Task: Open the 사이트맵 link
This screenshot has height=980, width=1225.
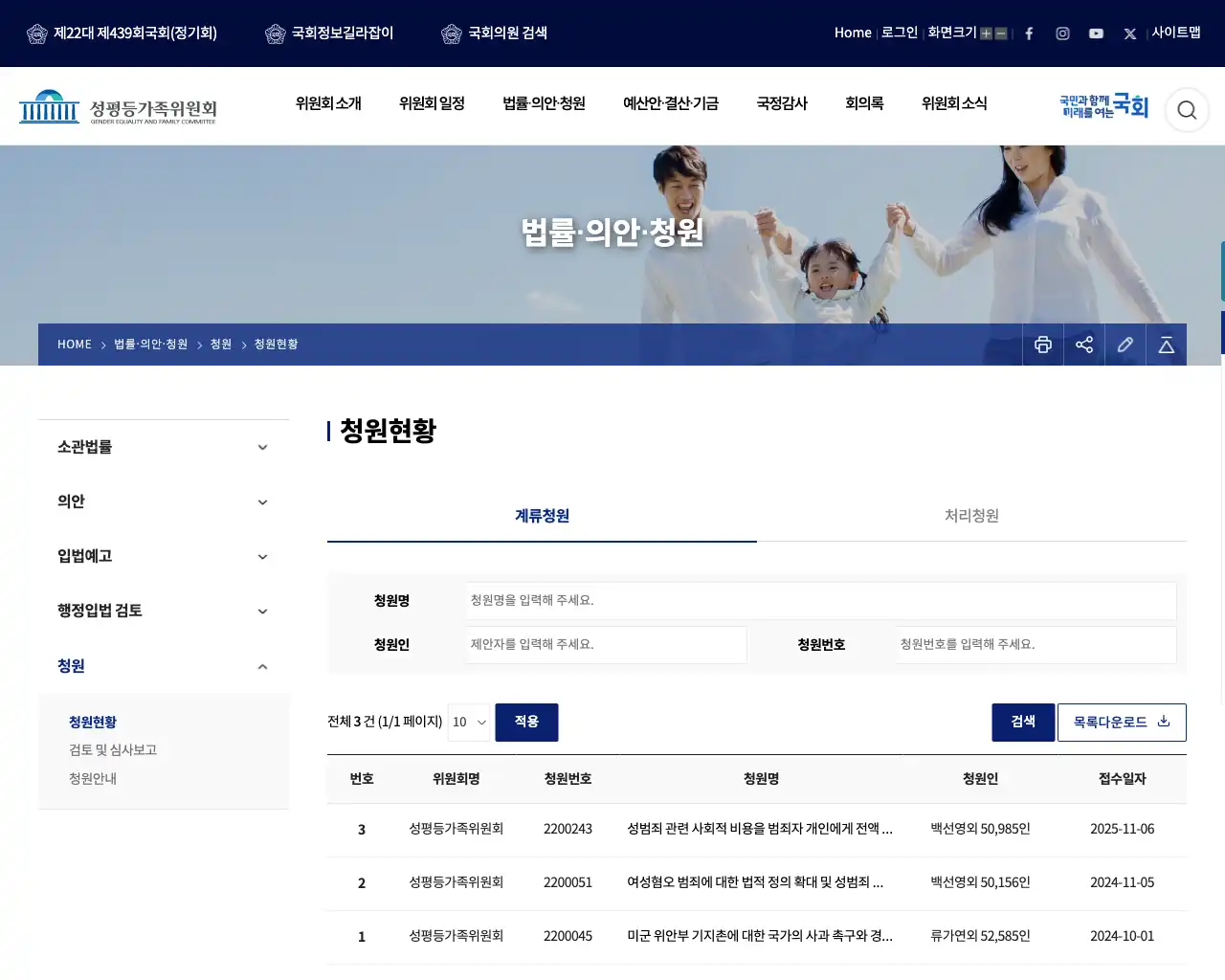Action: [x=1176, y=33]
